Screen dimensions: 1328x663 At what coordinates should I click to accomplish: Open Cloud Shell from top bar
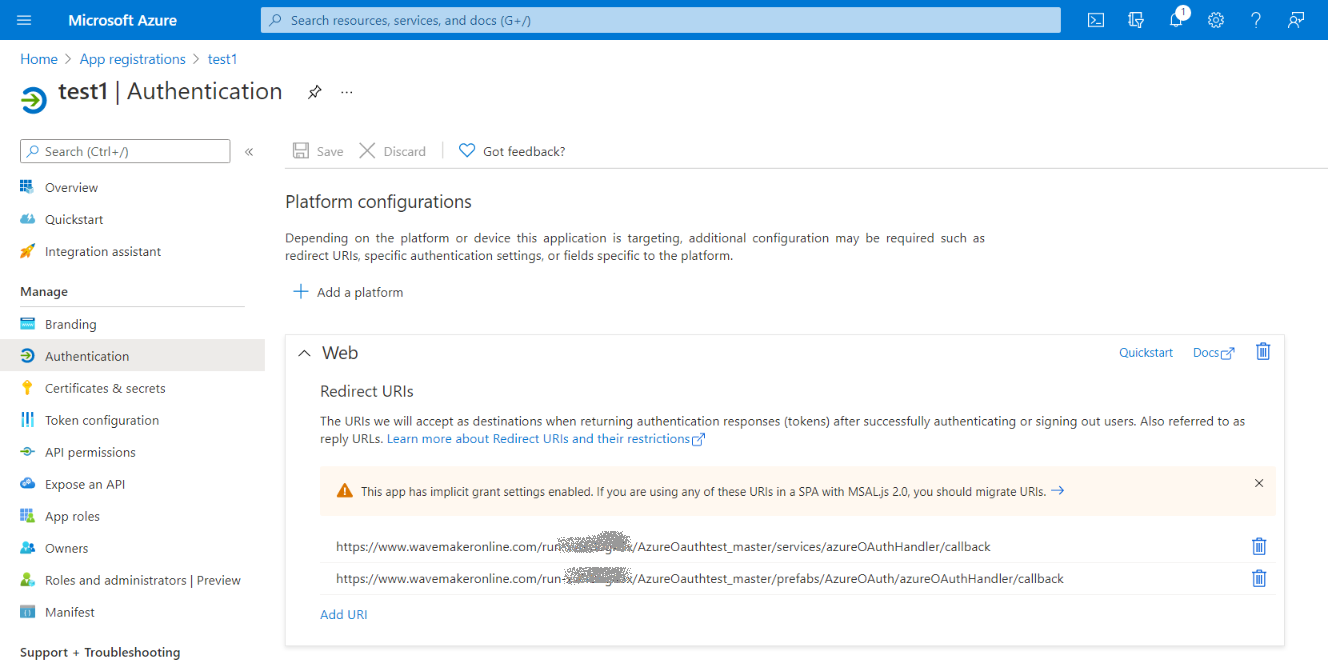pos(1096,20)
